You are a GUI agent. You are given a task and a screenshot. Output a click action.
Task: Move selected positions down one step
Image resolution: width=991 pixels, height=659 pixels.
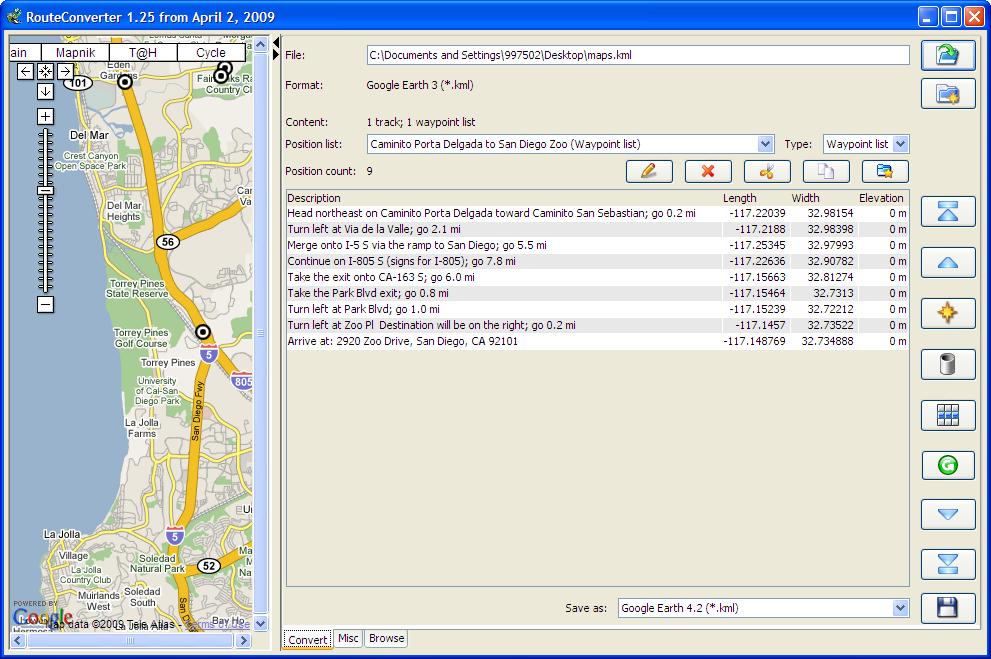pos(947,514)
